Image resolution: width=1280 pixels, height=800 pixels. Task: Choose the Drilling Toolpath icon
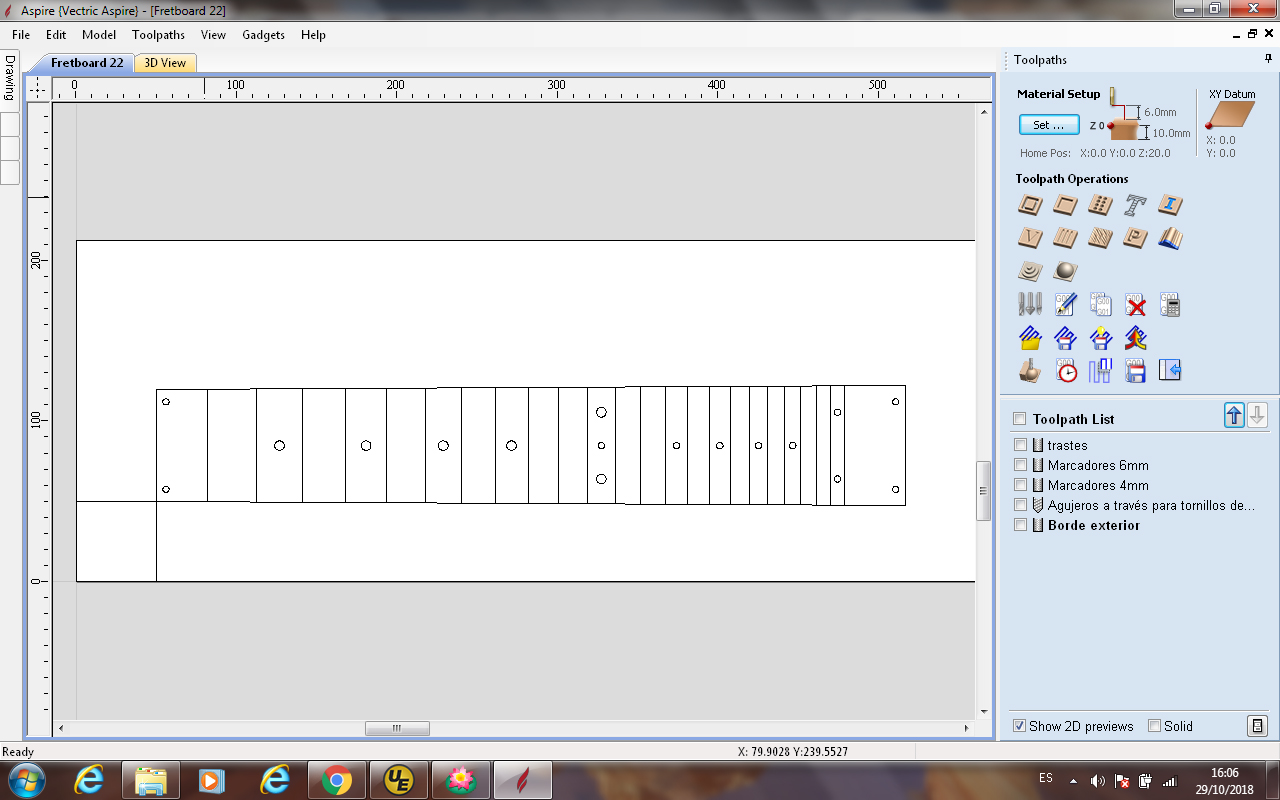1100,206
